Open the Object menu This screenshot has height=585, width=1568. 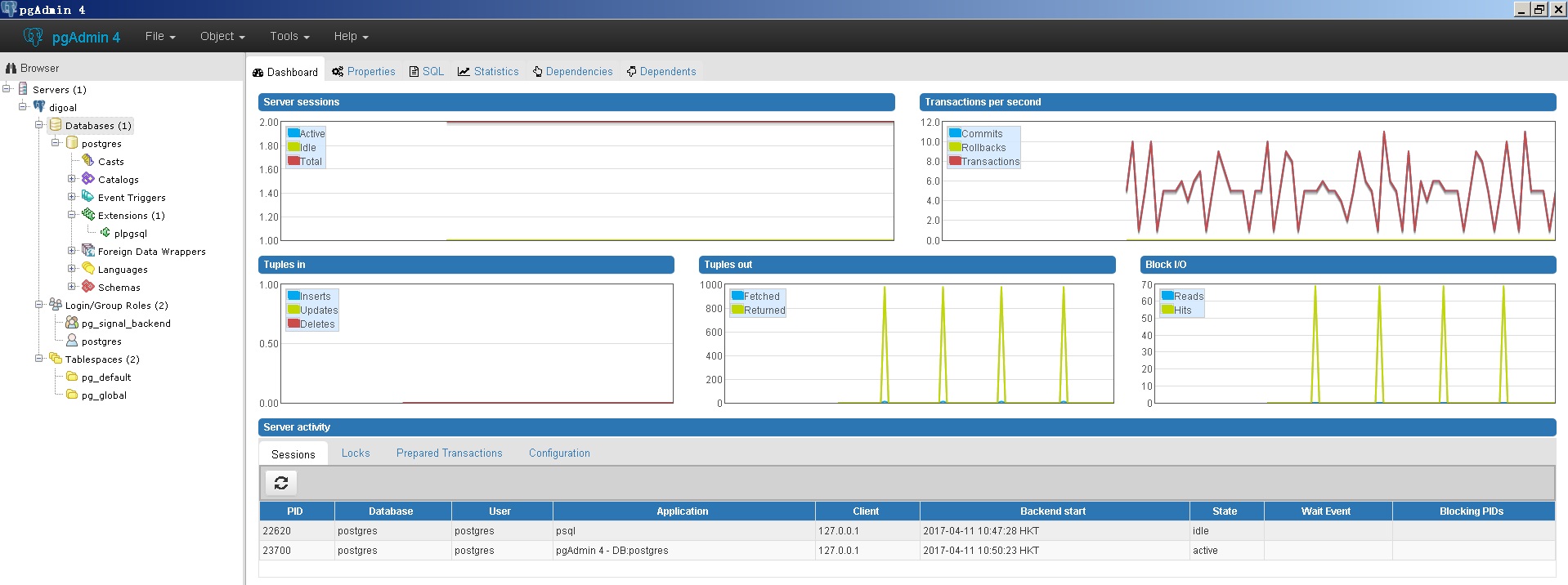click(222, 36)
